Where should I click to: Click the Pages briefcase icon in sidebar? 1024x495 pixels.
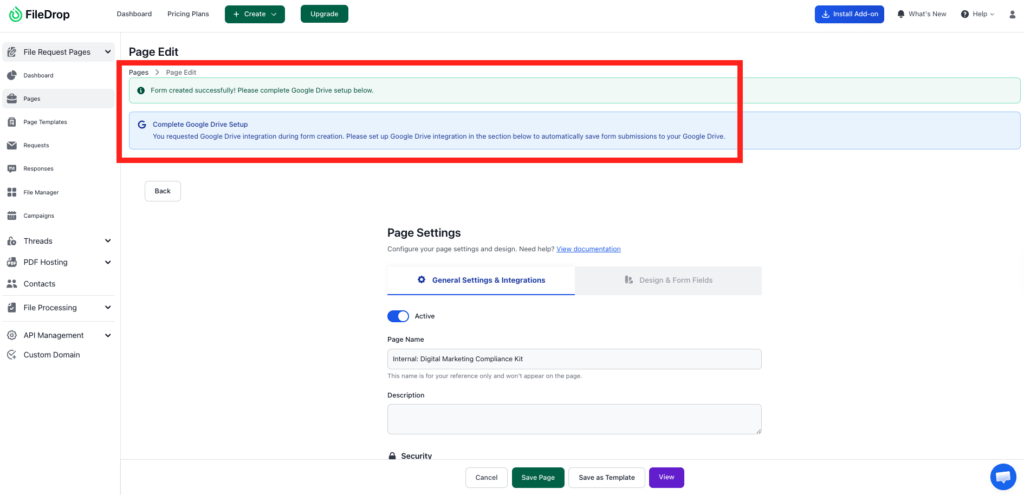click(12, 99)
